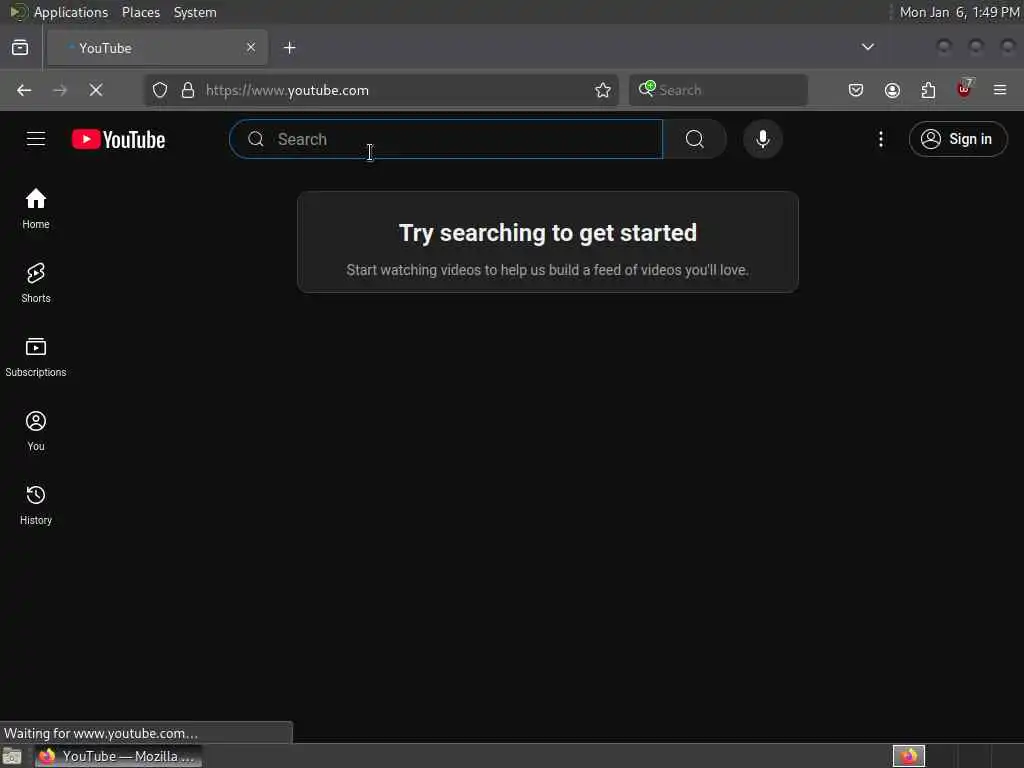The image size is (1024, 768).
Task: Open a new browser tab
Action: pyautogui.click(x=289, y=48)
